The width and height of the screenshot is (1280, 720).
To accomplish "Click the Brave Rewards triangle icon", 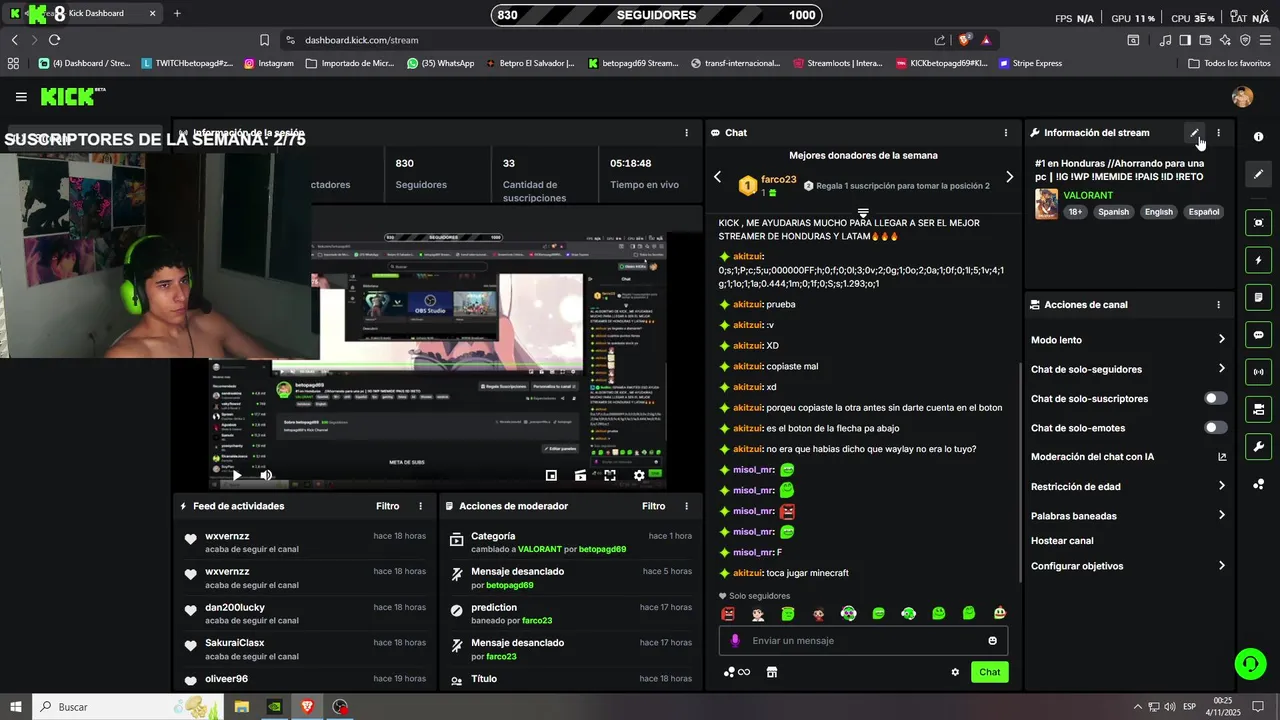I will click(986, 40).
